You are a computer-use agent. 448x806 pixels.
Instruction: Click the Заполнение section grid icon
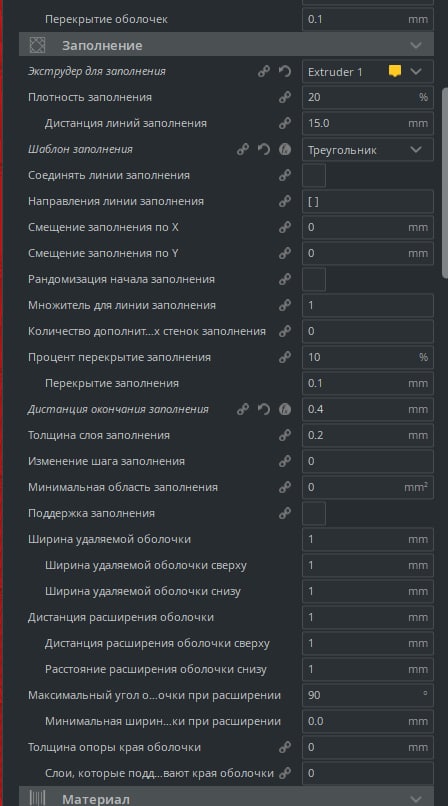point(37,45)
